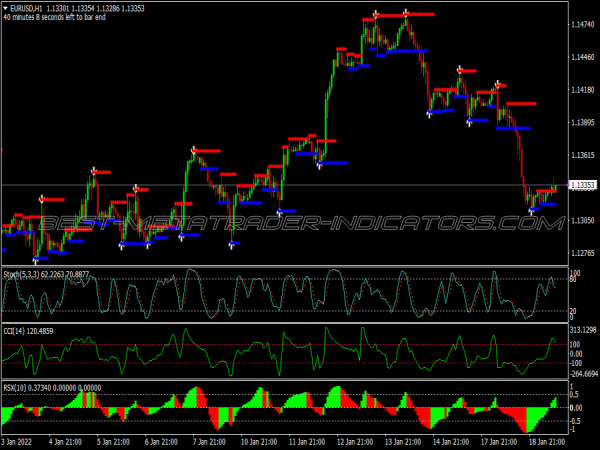Click the 1.13050 price axis label

583,220
